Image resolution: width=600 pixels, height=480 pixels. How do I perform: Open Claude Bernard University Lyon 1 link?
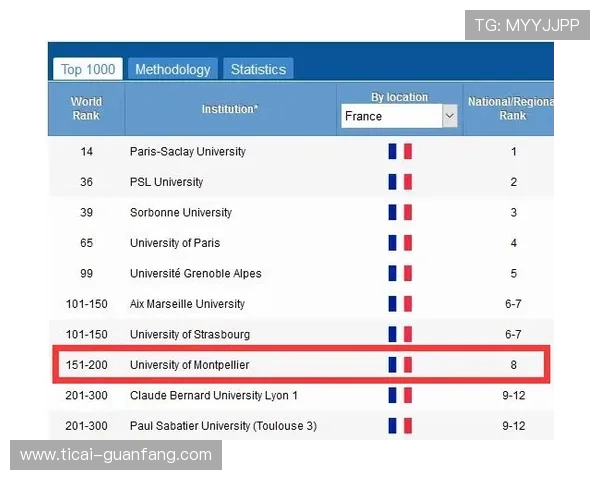[x=214, y=395]
